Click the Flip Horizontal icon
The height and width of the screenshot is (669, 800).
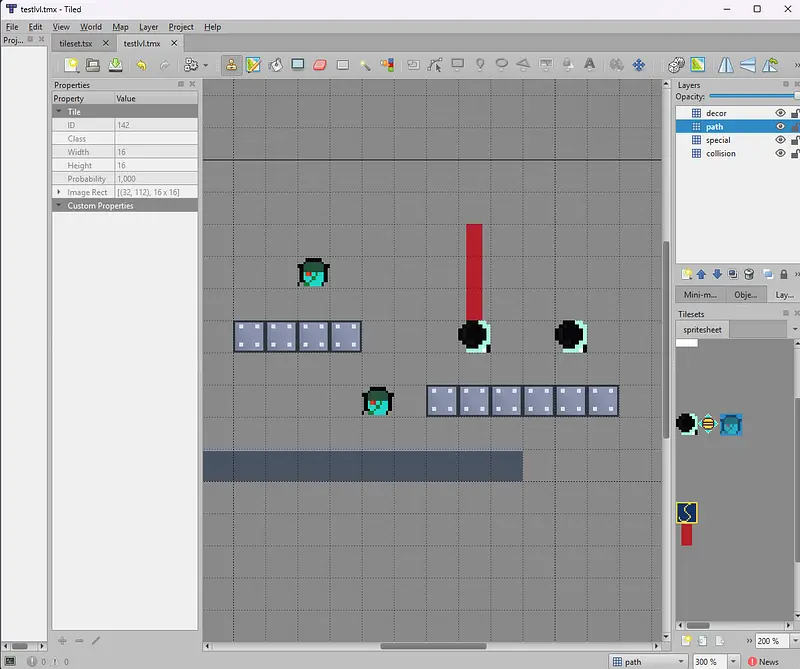tap(726, 65)
